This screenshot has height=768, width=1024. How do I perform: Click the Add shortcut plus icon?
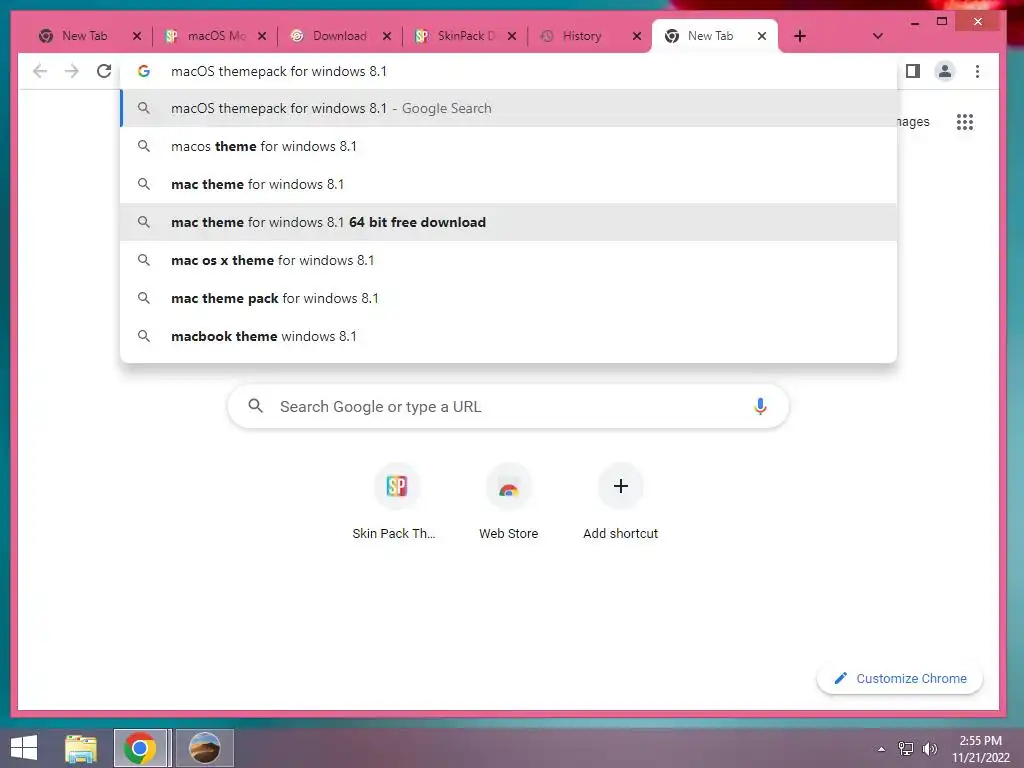pos(620,486)
